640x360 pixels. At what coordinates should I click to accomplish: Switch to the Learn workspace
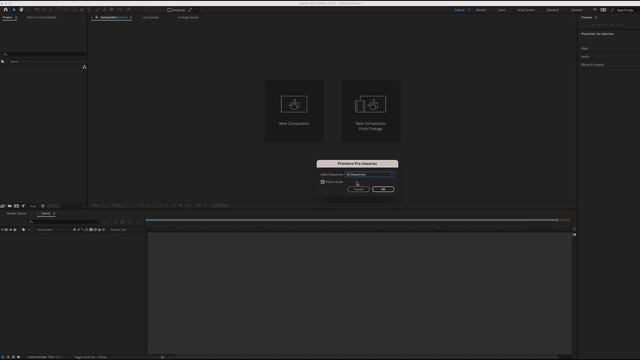coord(501,10)
